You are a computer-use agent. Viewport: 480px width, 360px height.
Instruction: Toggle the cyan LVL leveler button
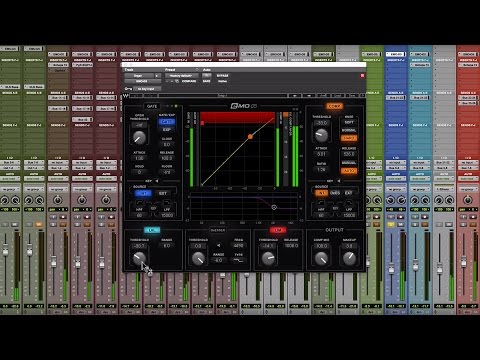(152, 230)
